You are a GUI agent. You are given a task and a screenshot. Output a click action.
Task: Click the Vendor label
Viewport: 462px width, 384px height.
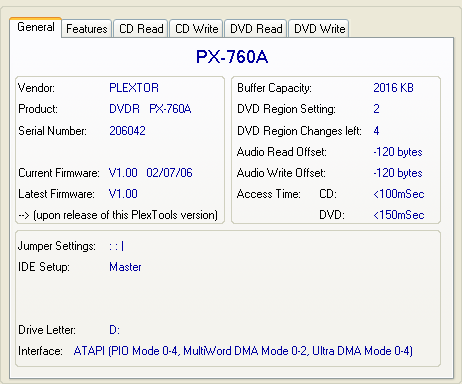pyautogui.click(x=36, y=88)
